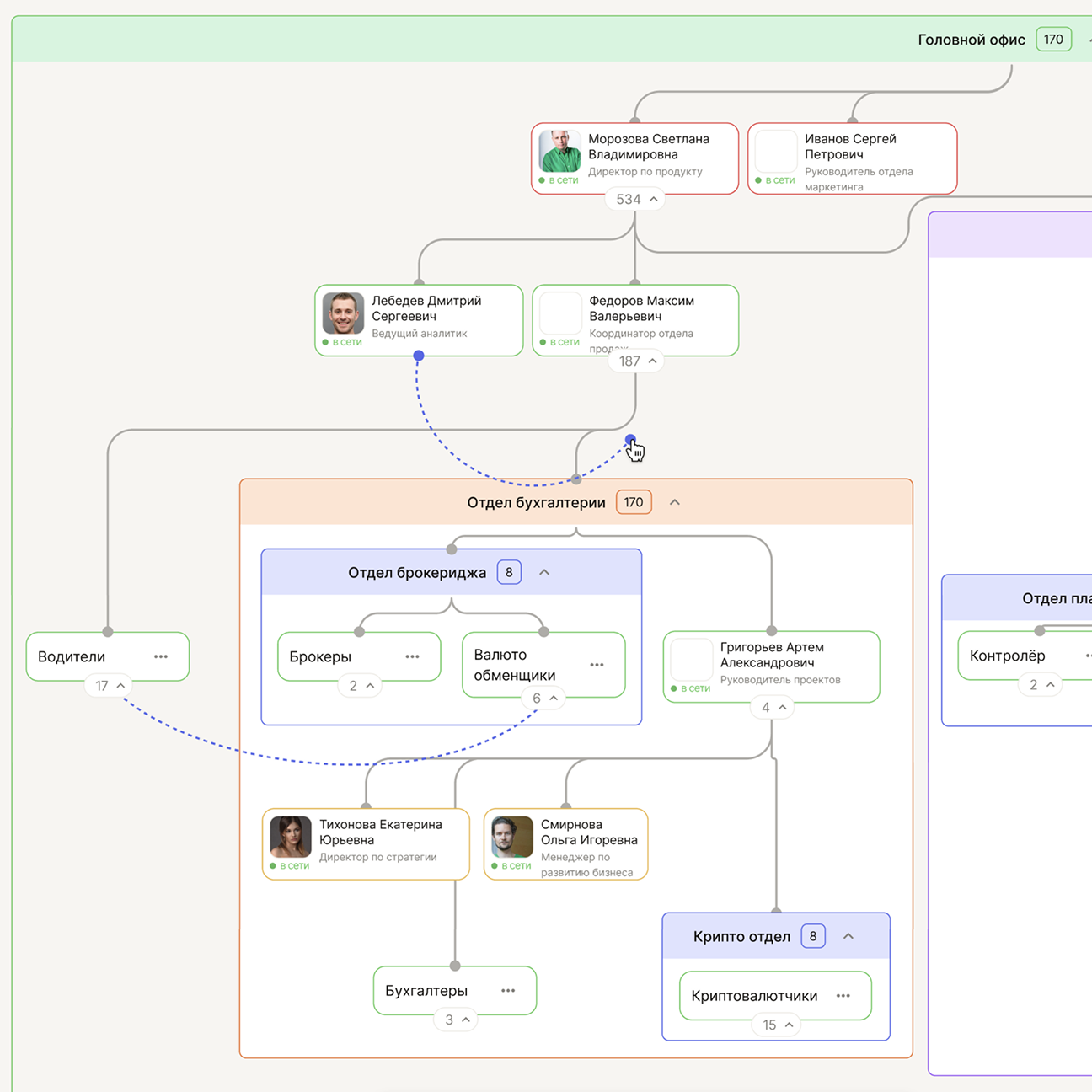Viewport: 1092px width, 1092px height.
Task: Open options menu on Валюто обменщики node
Action: [x=597, y=664]
